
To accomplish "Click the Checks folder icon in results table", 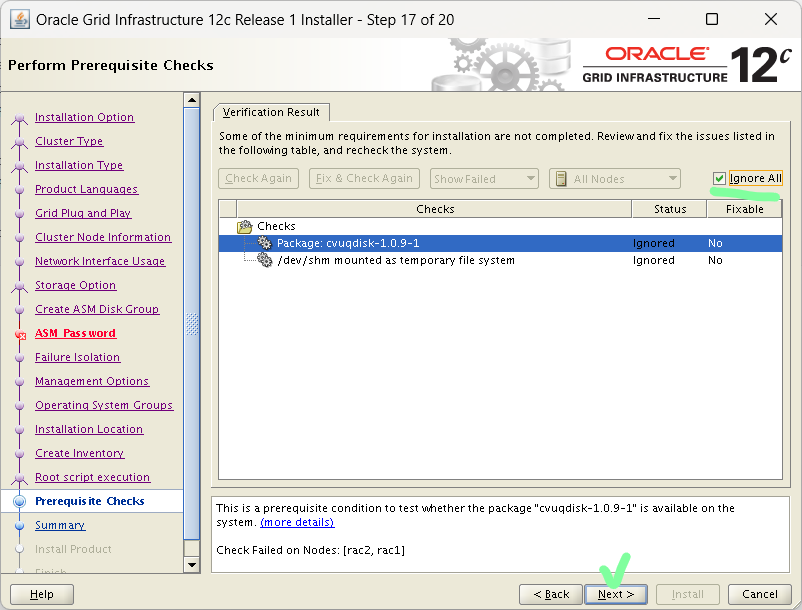I will coord(245,227).
